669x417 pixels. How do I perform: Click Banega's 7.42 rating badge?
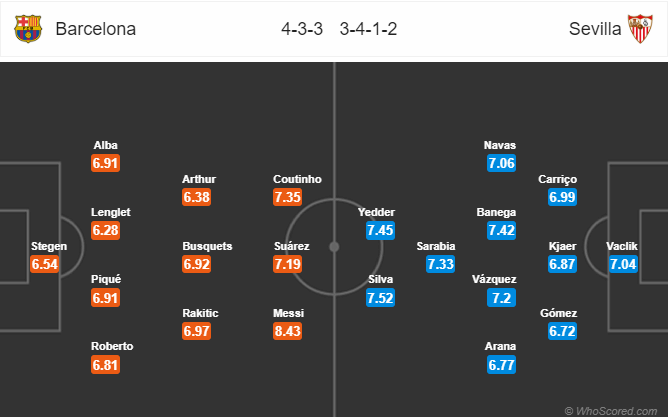pyautogui.click(x=502, y=230)
